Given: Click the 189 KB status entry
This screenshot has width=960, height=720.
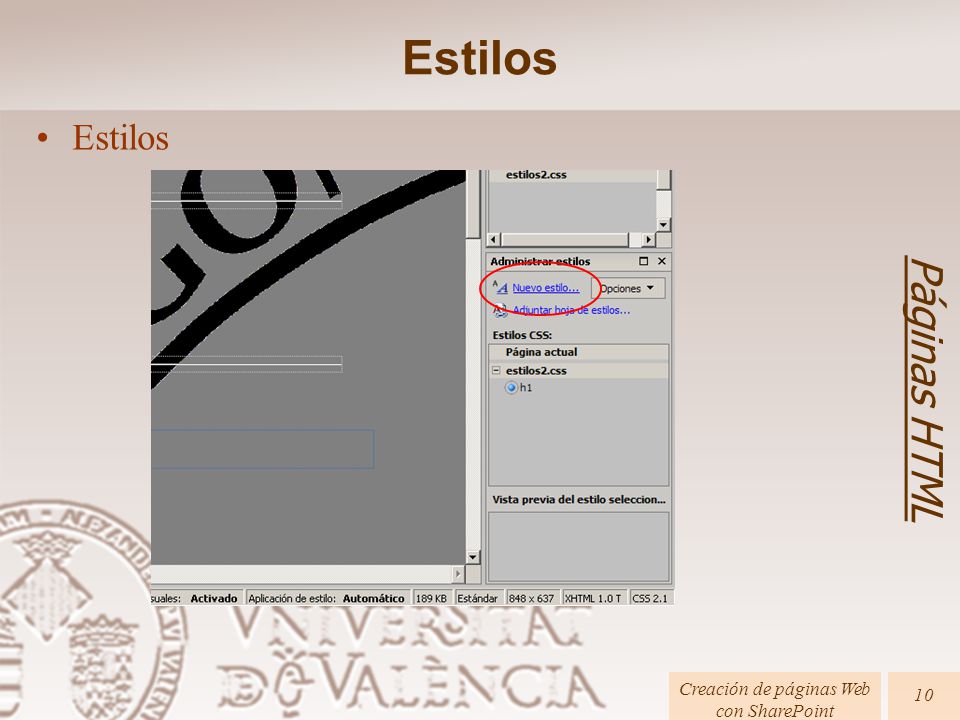Looking at the screenshot, I should (x=431, y=599).
